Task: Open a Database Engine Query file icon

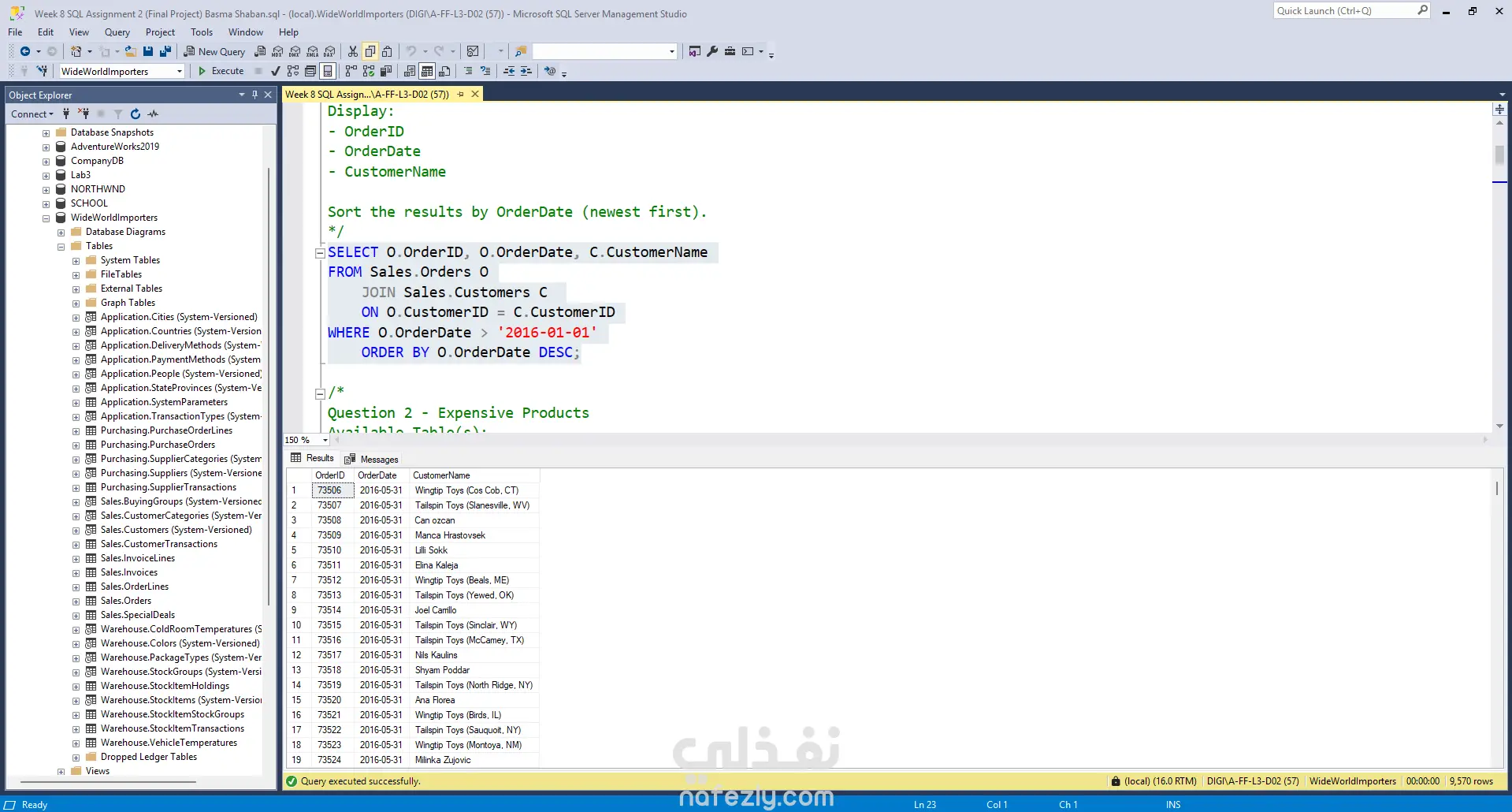Action: click(x=261, y=51)
